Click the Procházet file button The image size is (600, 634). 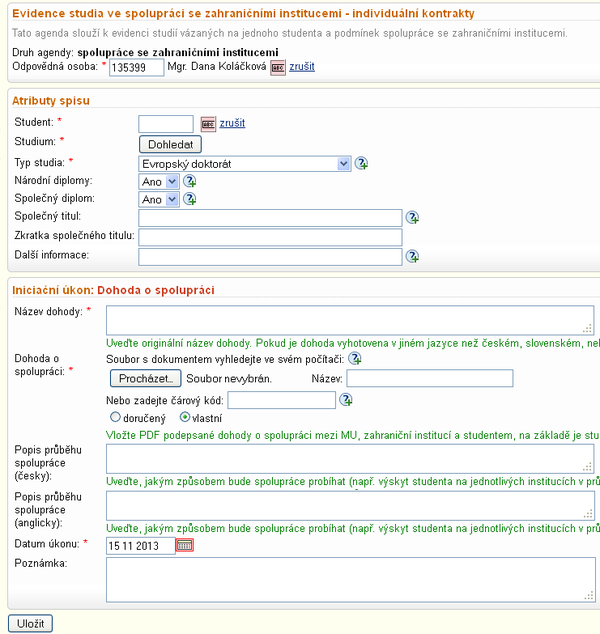point(146,378)
